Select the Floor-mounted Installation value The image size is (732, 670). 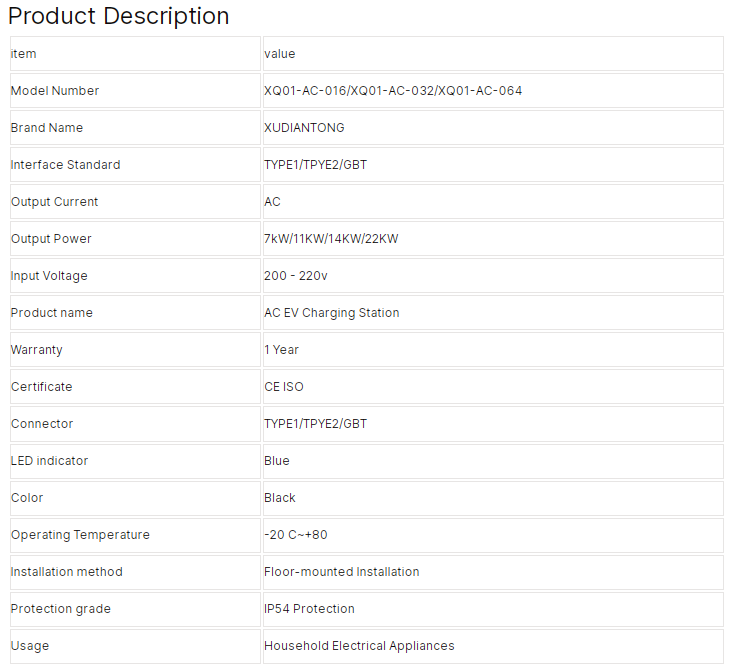coord(342,572)
